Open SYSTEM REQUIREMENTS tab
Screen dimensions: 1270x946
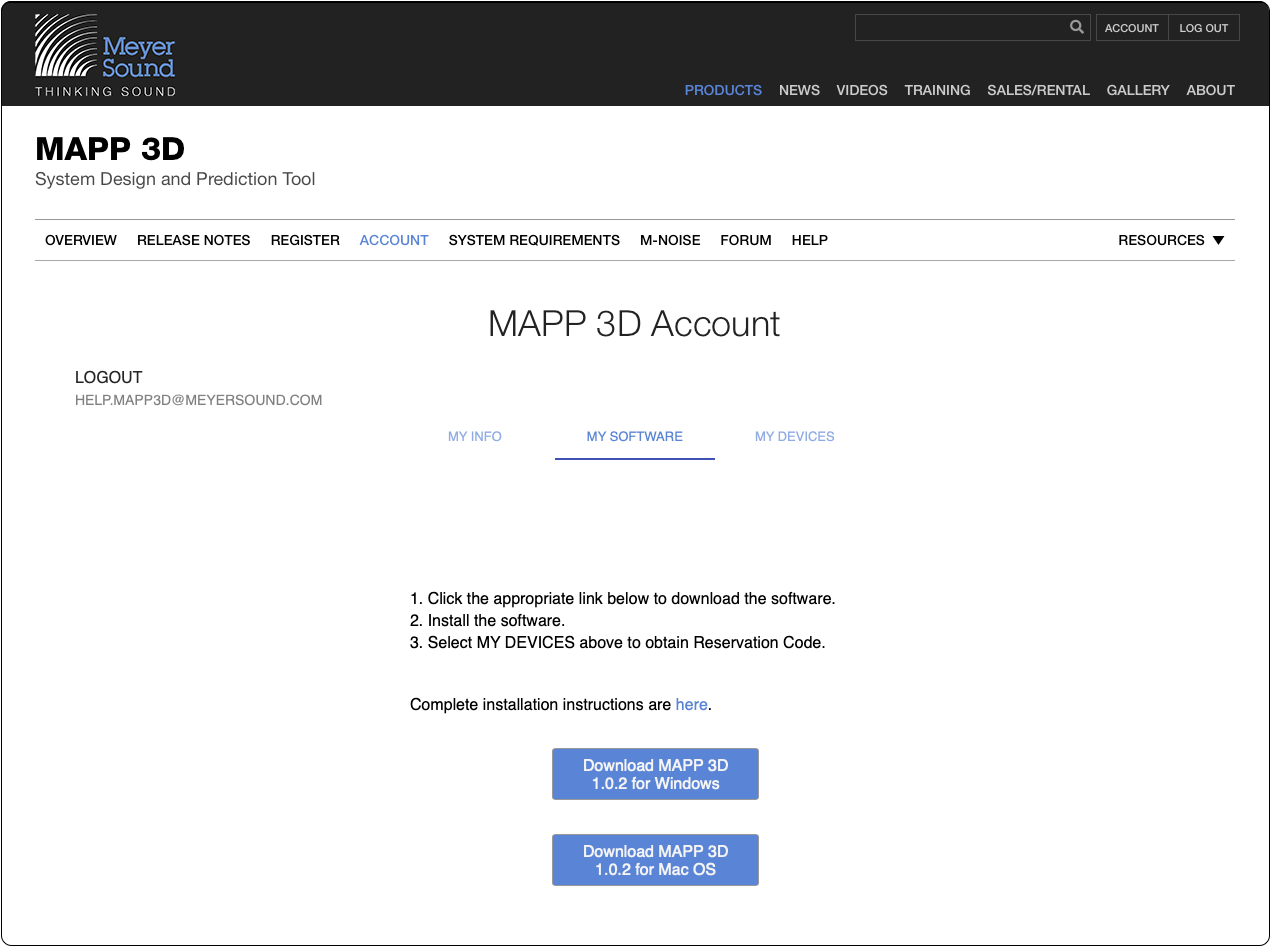pyautogui.click(x=534, y=240)
